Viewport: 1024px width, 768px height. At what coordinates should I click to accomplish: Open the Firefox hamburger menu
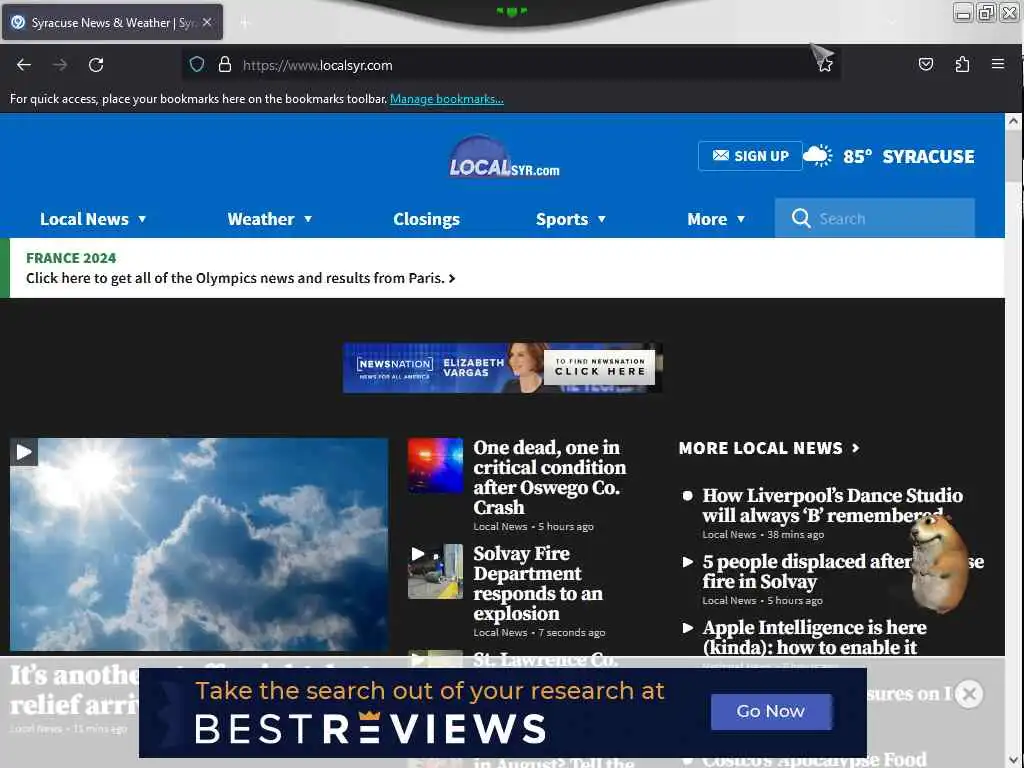click(x=998, y=64)
